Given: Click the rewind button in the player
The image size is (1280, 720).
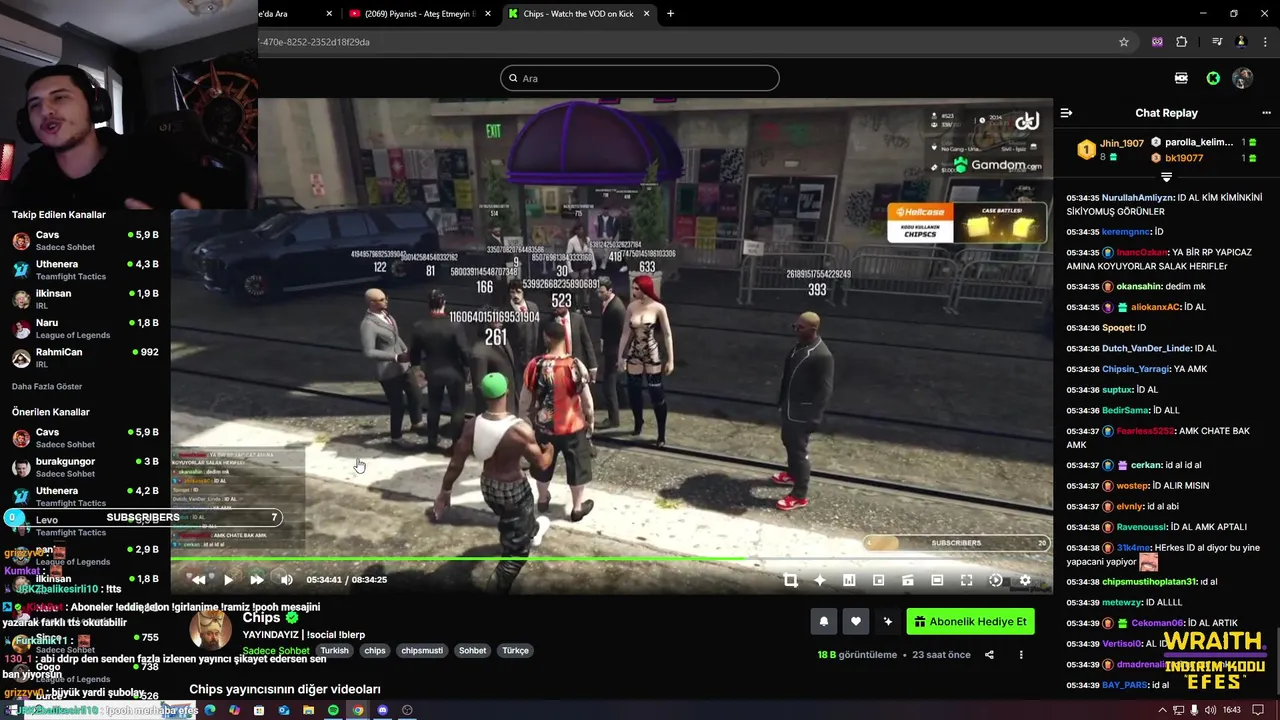Looking at the screenshot, I should 198,580.
